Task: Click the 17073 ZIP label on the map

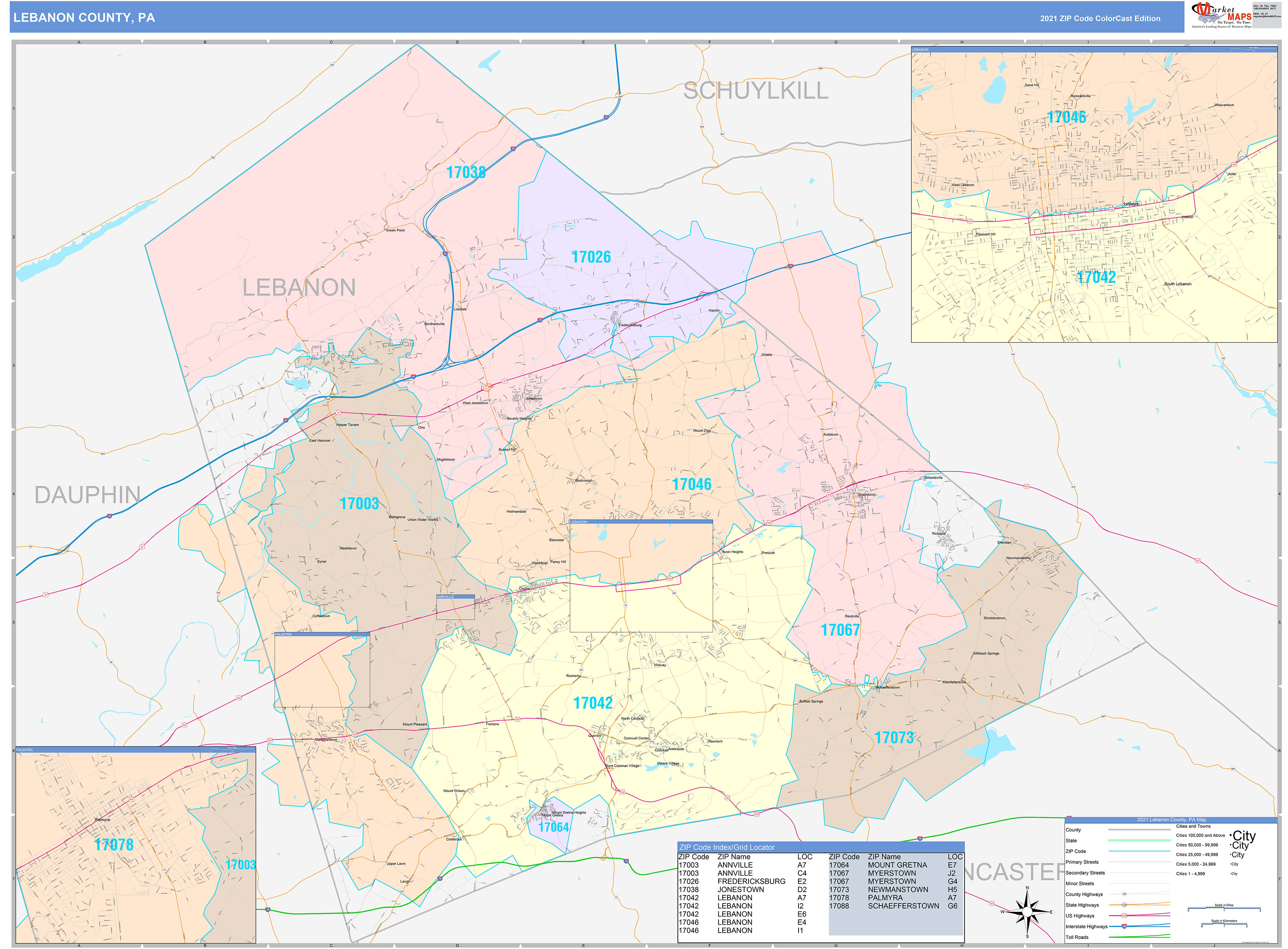Action: point(894,738)
